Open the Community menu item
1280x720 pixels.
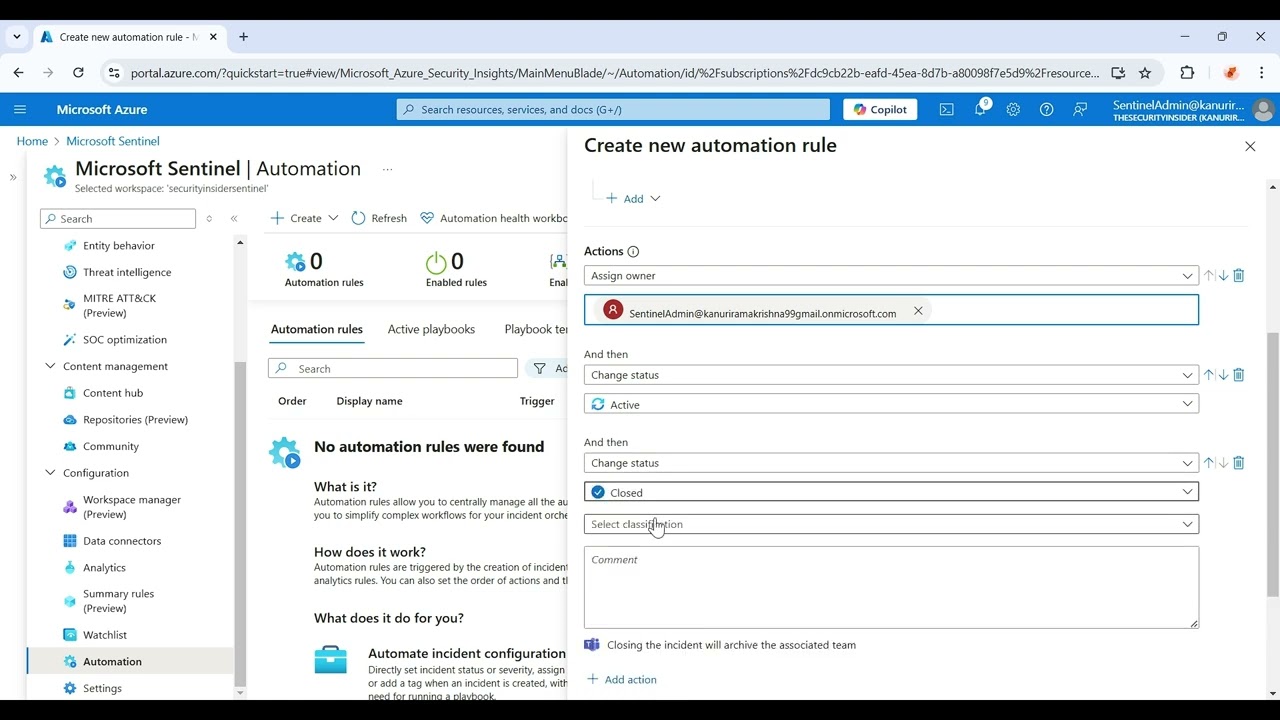pos(111,447)
